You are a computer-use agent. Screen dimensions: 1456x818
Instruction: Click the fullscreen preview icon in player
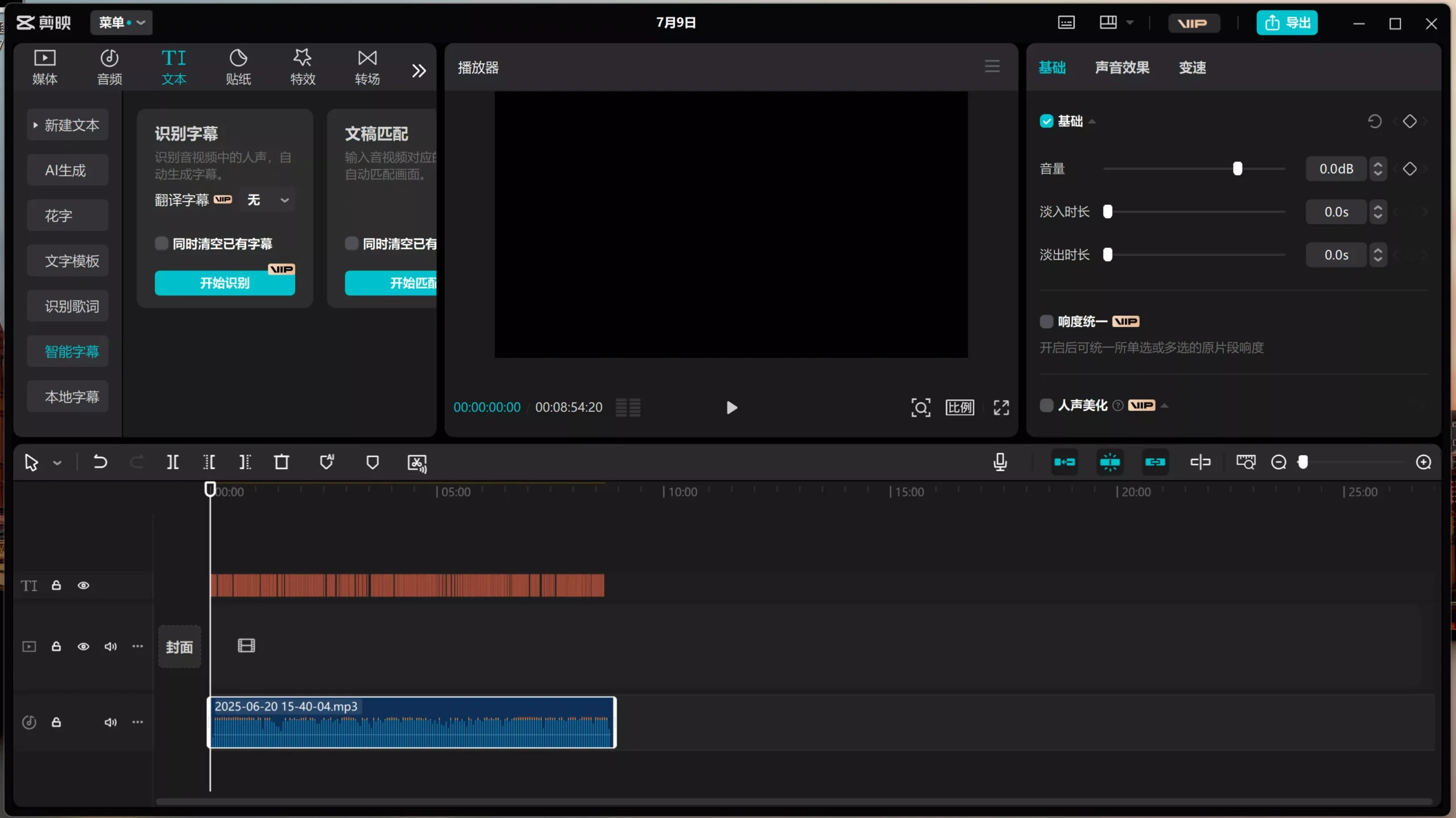tap(1001, 407)
